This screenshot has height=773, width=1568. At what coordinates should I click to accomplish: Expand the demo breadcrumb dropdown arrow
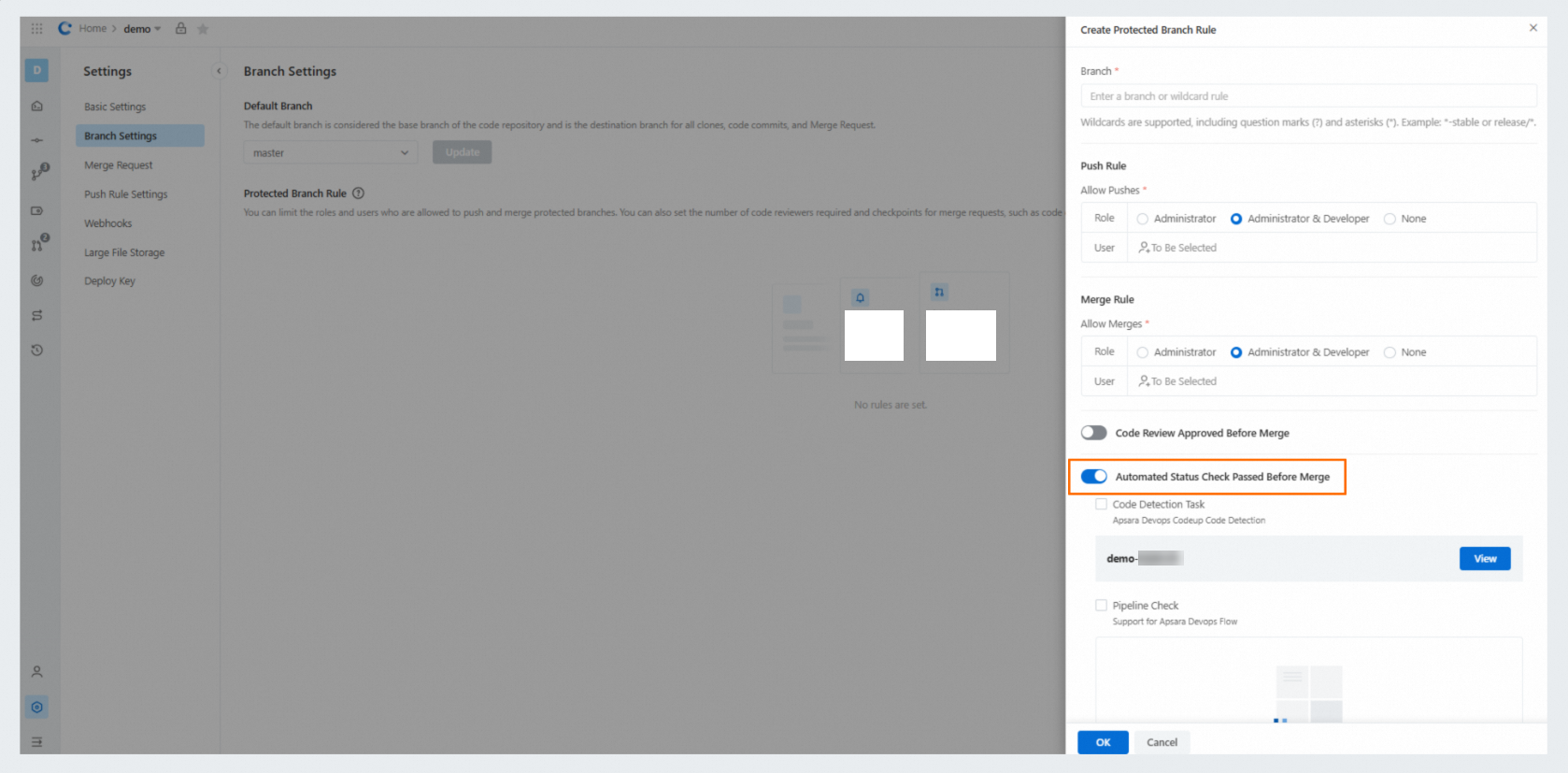[x=158, y=29]
